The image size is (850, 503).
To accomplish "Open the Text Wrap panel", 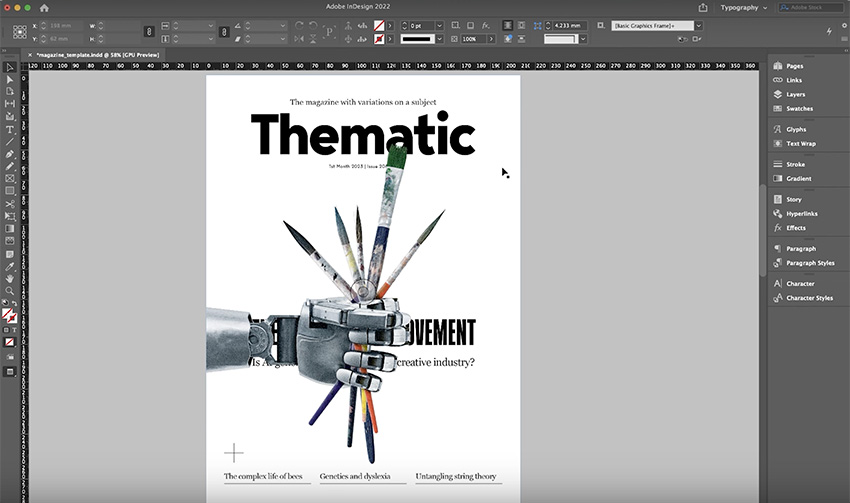I will 800,143.
